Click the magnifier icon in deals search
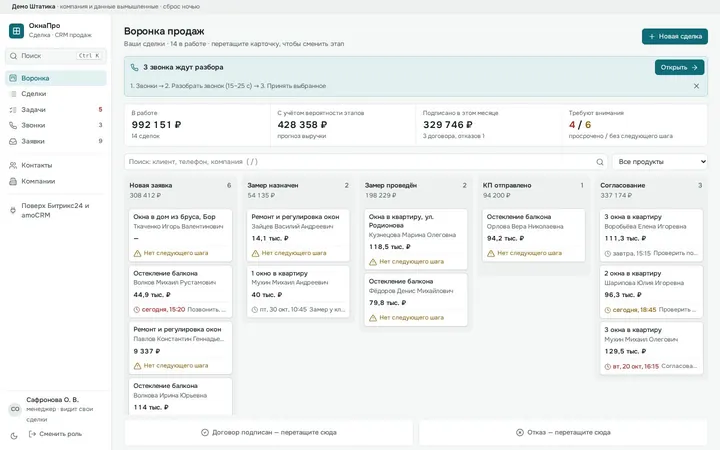 click(x=600, y=162)
